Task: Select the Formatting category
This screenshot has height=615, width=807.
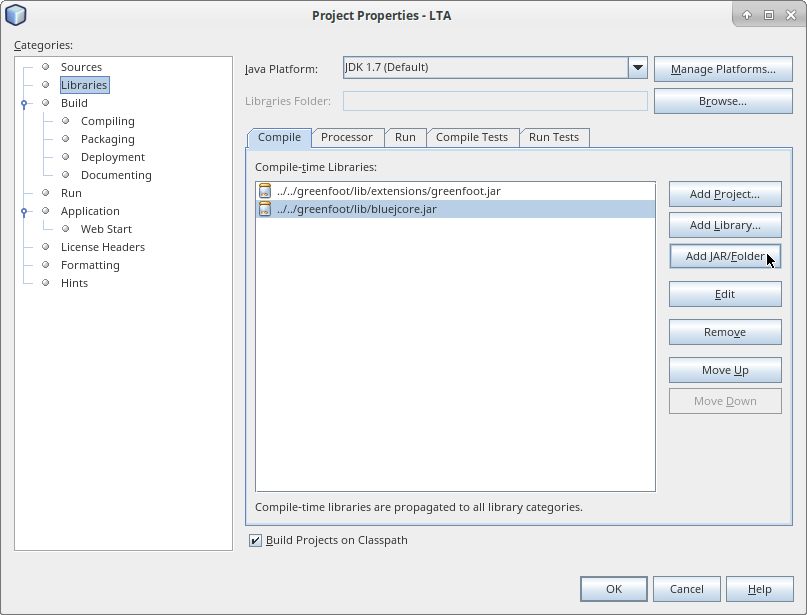Action: coord(90,265)
